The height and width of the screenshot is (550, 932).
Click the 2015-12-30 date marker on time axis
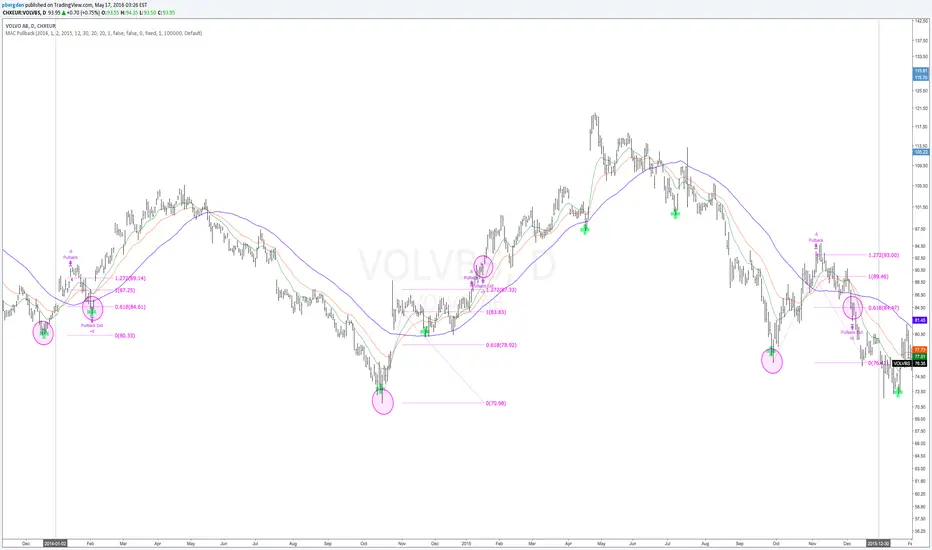(878, 543)
